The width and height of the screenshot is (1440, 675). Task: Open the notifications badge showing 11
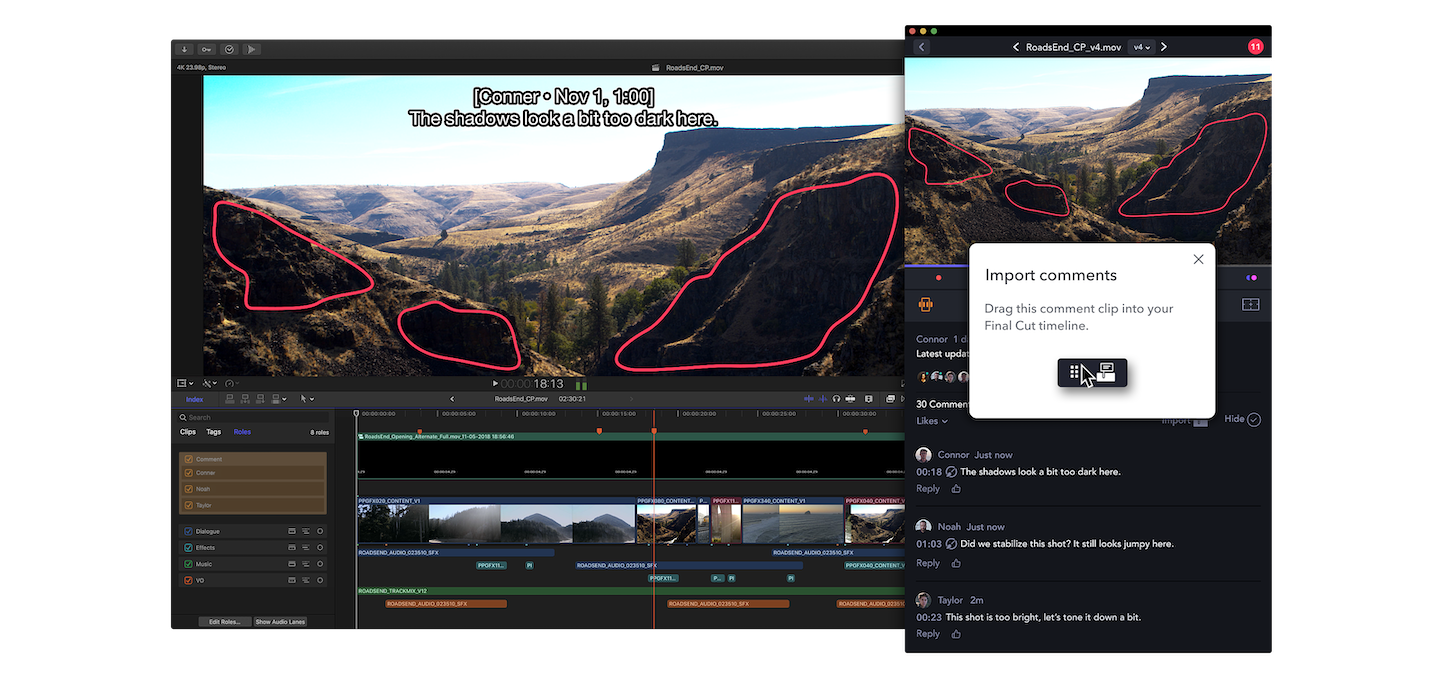(1256, 47)
